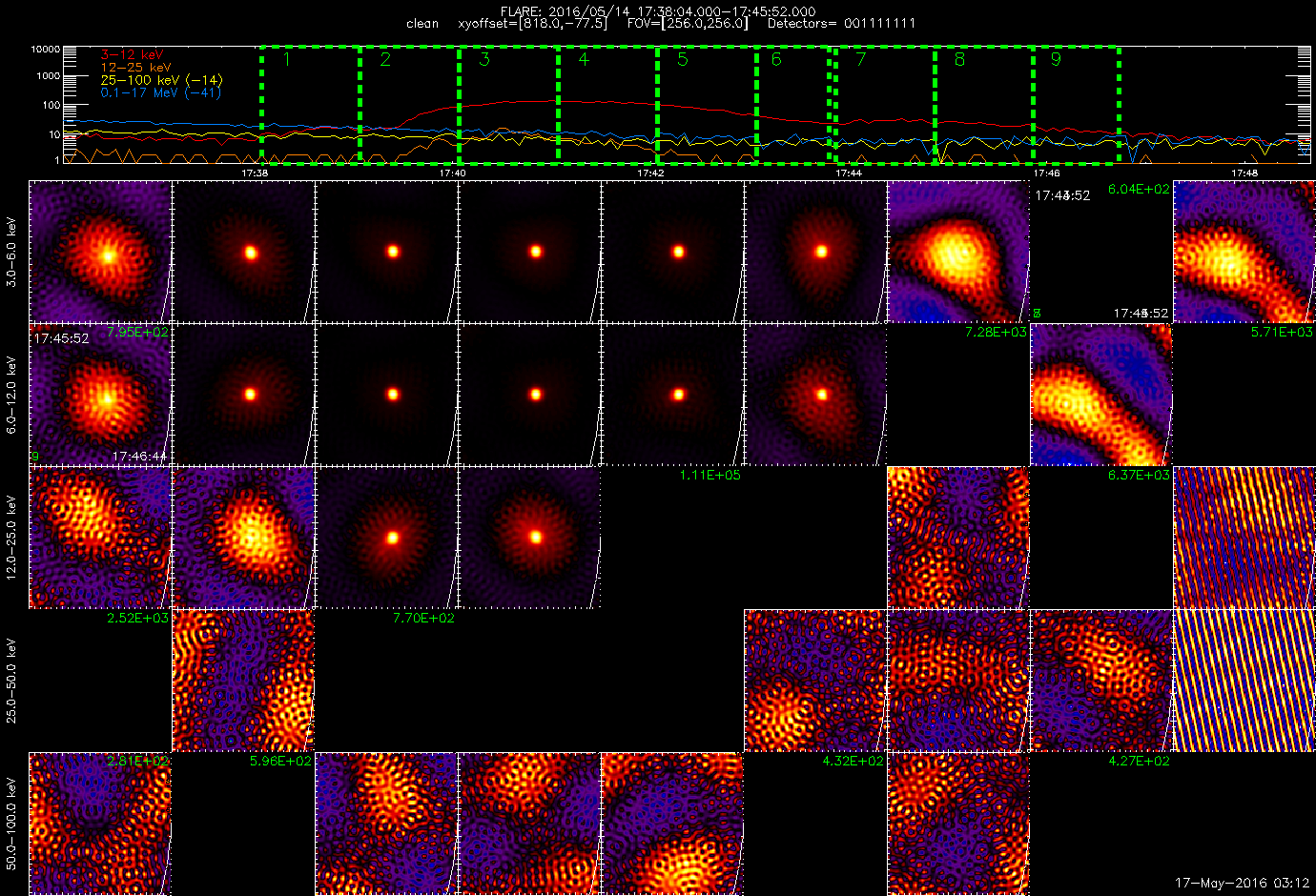This screenshot has width=1316, height=896.
Task: Select time interval 5 in the light curve
Action: pyautogui.click(x=707, y=105)
